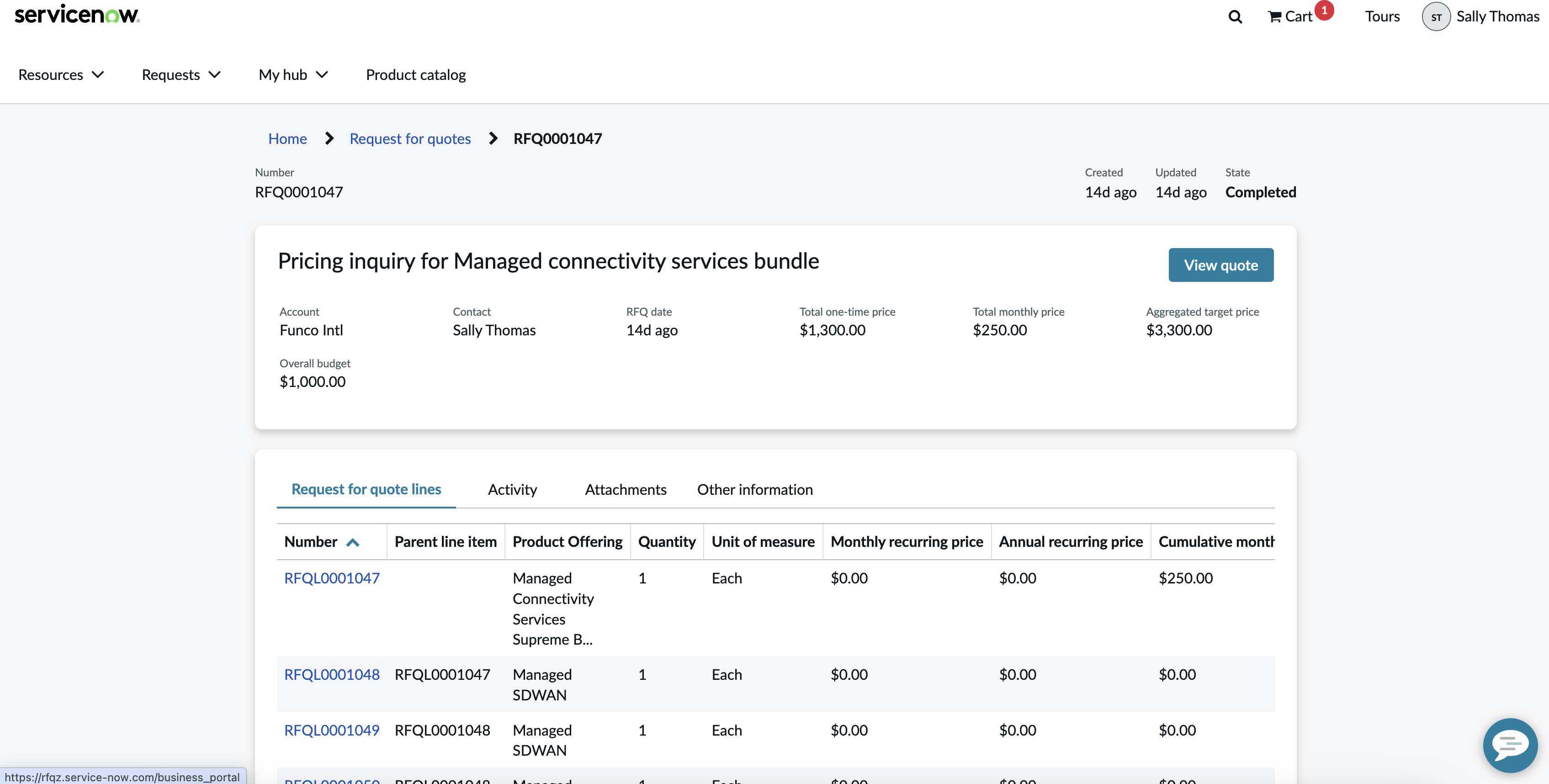Click cumulative monthly $250.00 in RFQL0001047 row

click(x=1185, y=578)
